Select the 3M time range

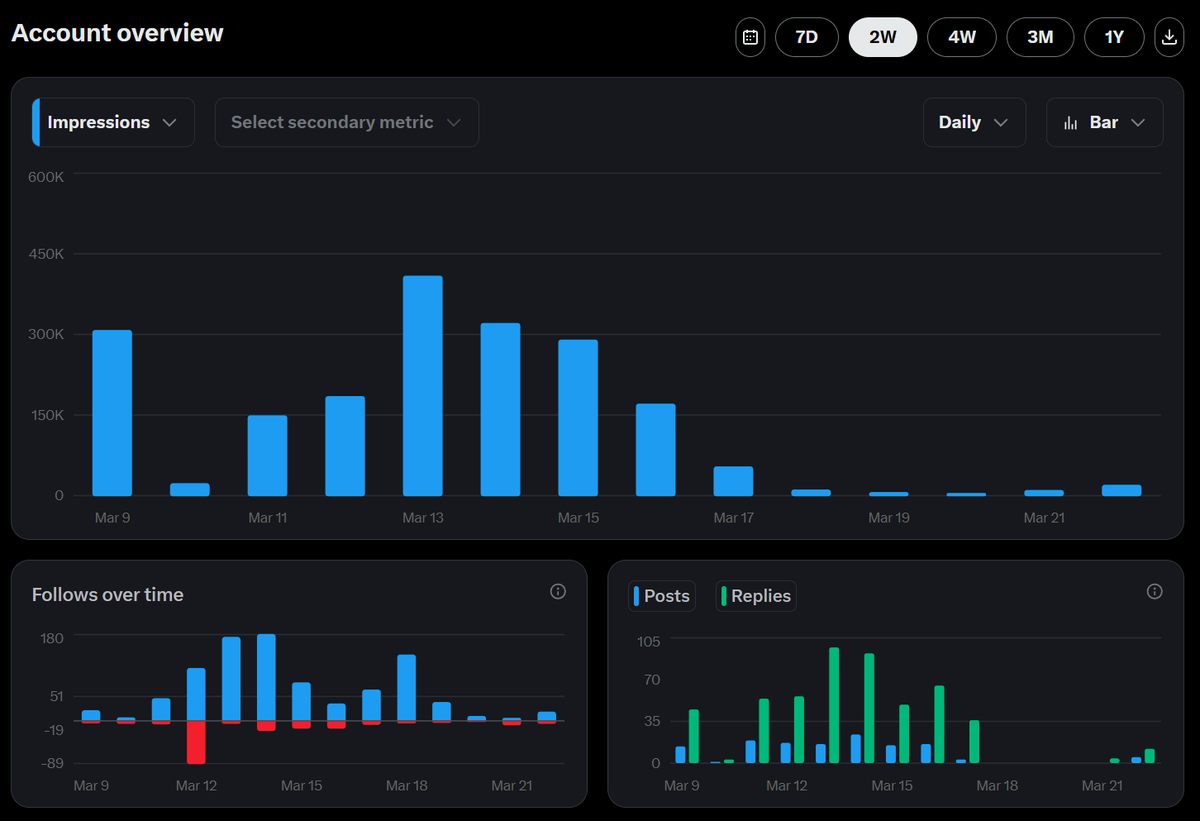pos(1040,38)
